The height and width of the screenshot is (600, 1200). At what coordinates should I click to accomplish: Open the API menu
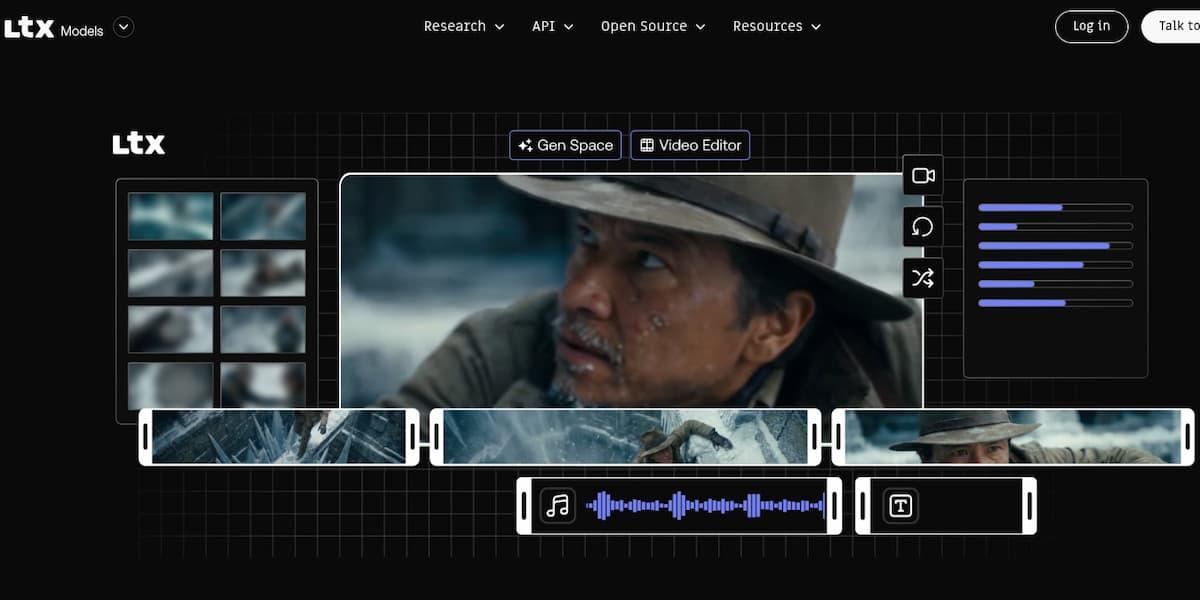click(552, 27)
